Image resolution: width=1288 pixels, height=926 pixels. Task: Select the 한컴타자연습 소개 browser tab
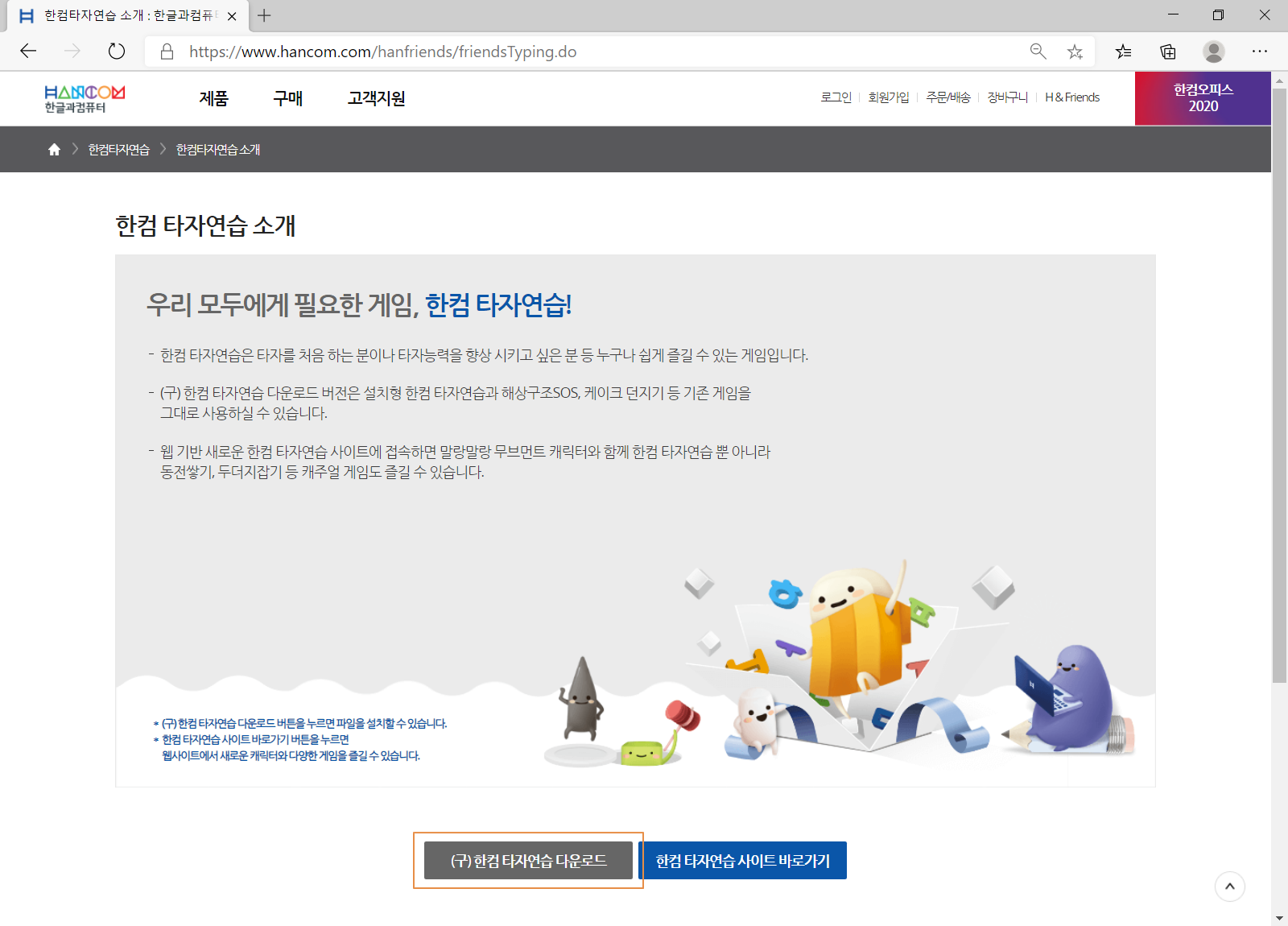pos(129,16)
